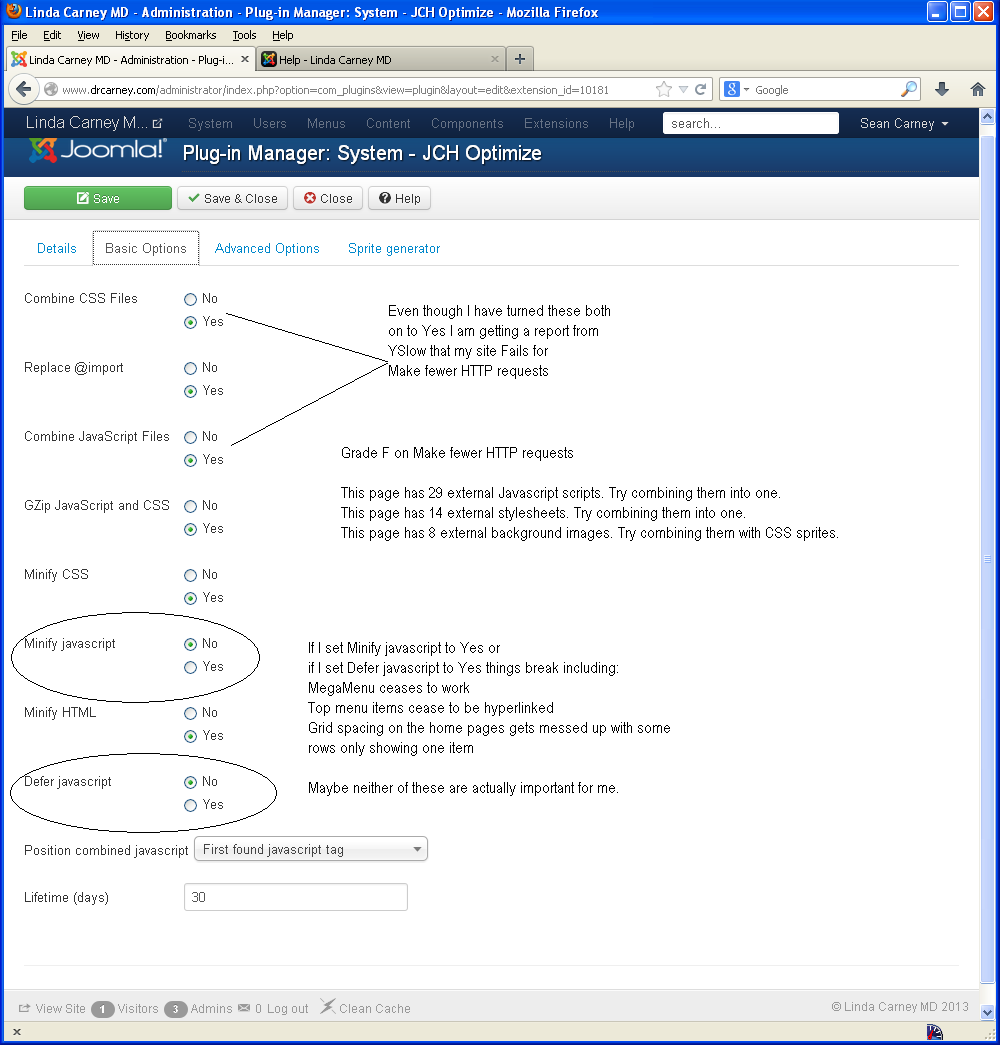Click the Firefox back arrow button

(x=23, y=89)
